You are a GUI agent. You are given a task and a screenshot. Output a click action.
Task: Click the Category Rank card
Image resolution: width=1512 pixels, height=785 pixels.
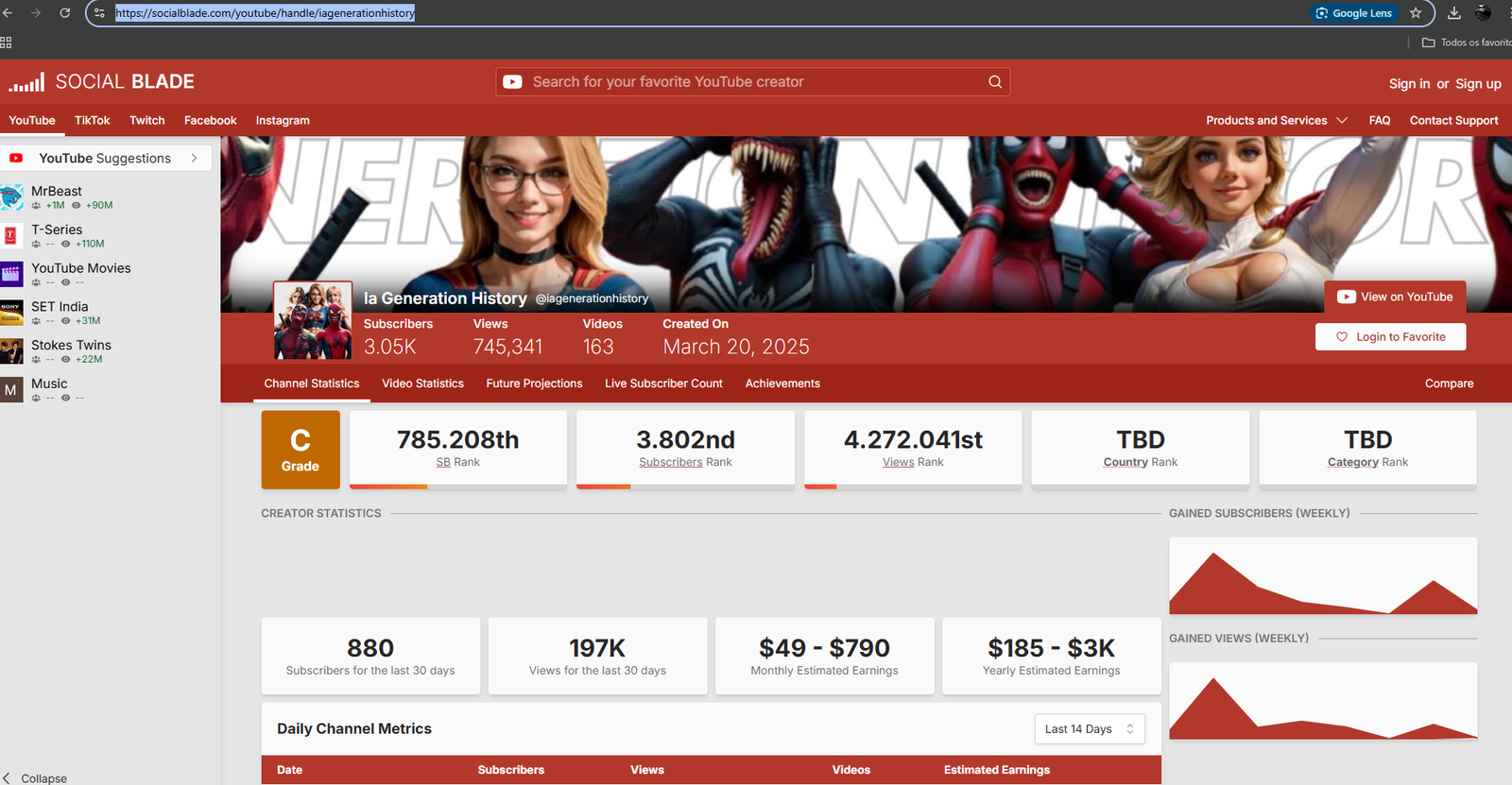point(1367,449)
